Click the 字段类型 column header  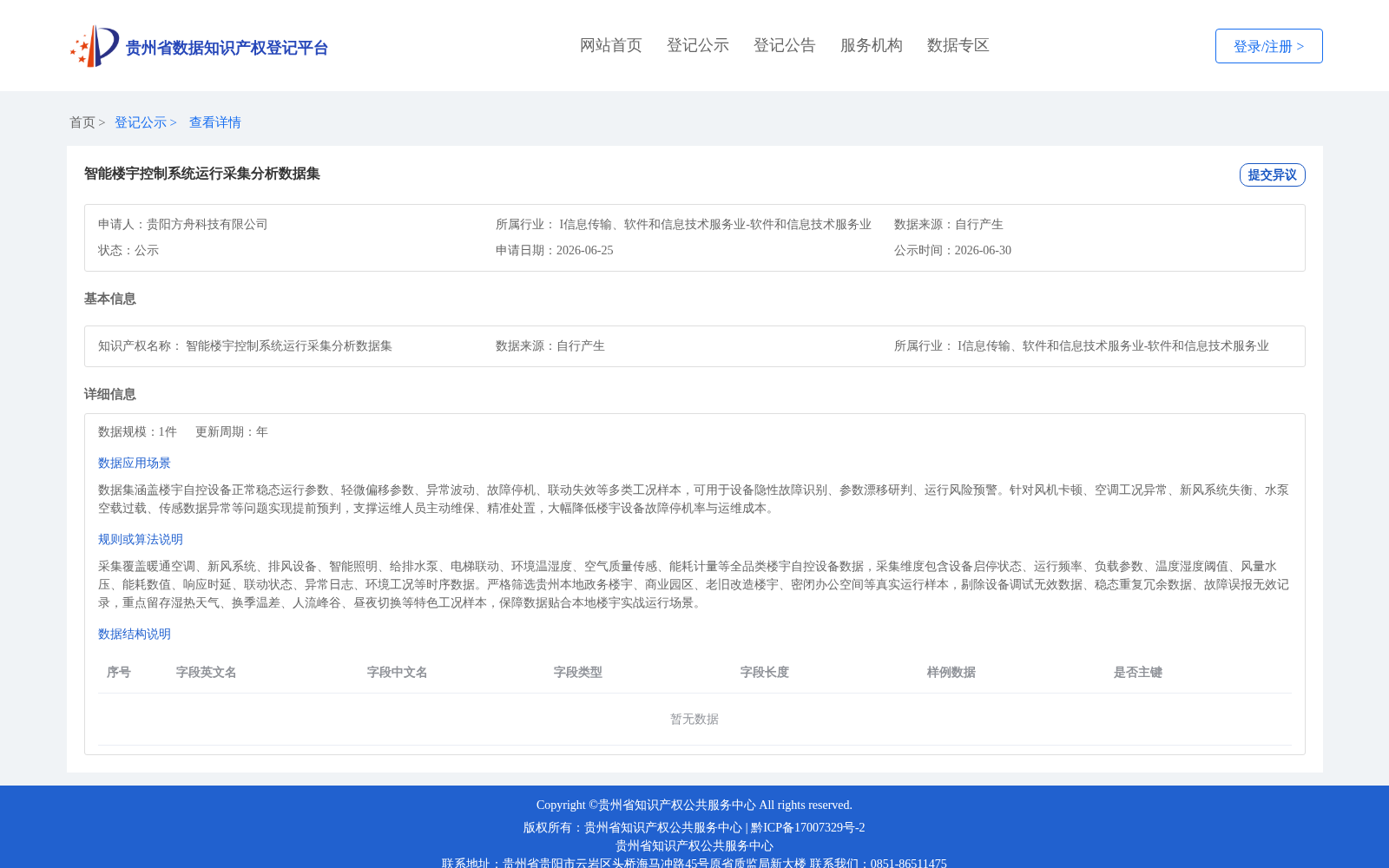pos(578,672)
